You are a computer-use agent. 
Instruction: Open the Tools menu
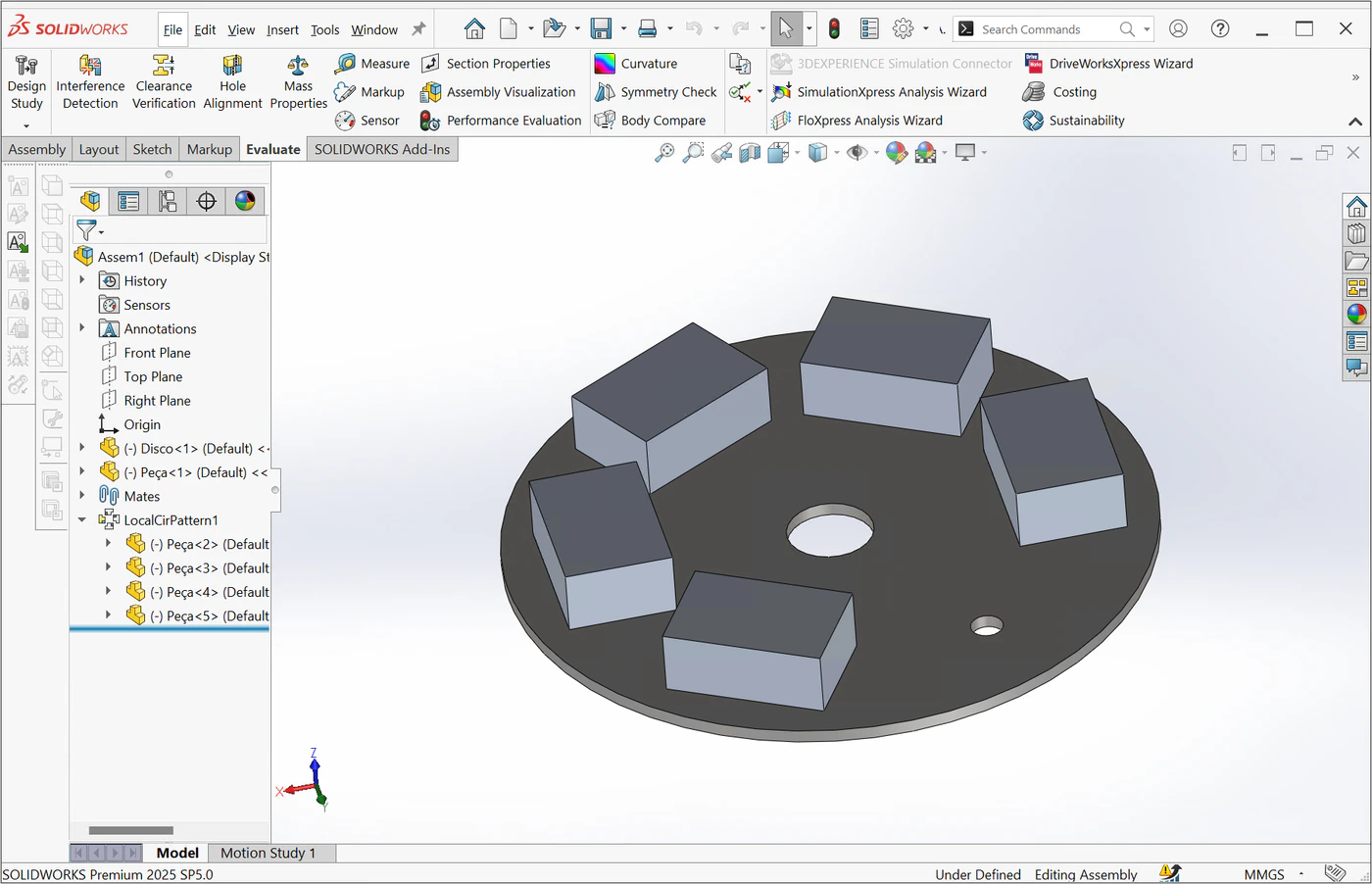[x=324, y=29]
